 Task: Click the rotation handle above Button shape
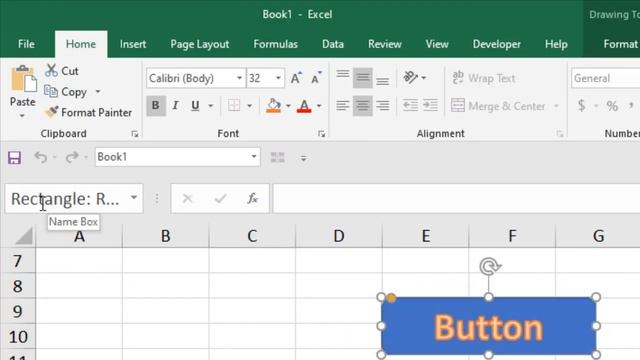coord(490,267)
